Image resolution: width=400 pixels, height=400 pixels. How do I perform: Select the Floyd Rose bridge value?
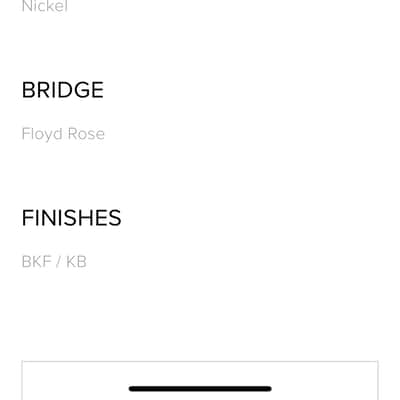pos(63,134)
